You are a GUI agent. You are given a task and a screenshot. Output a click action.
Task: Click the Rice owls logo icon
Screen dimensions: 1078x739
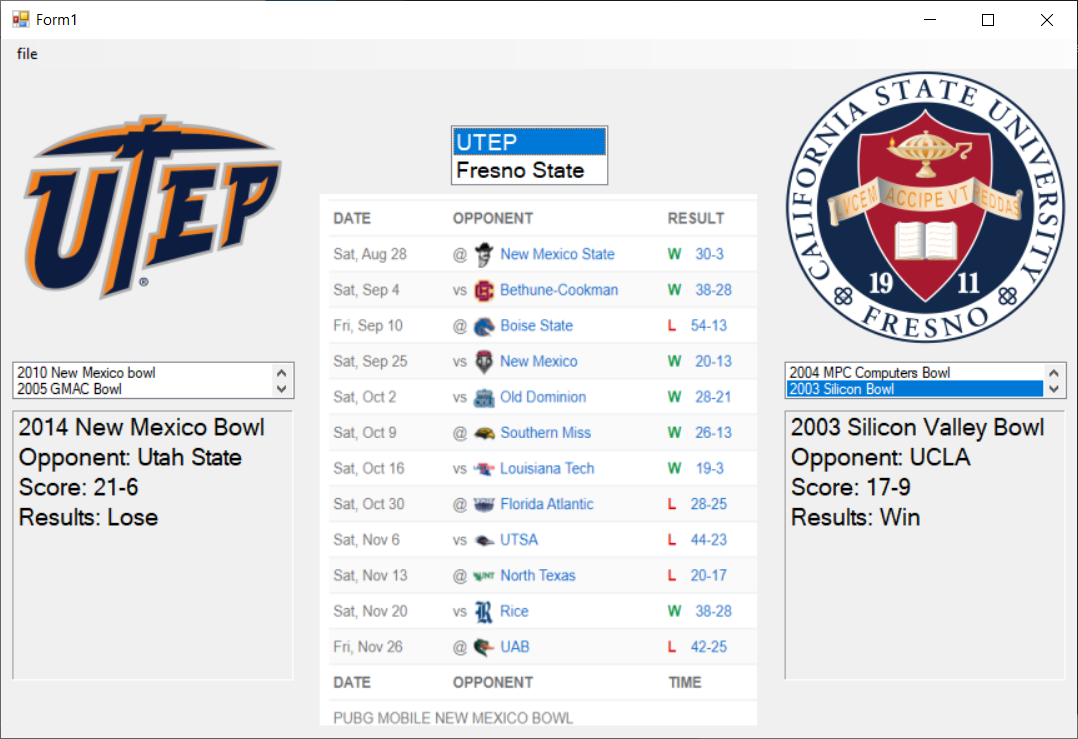tap(484, 611)
